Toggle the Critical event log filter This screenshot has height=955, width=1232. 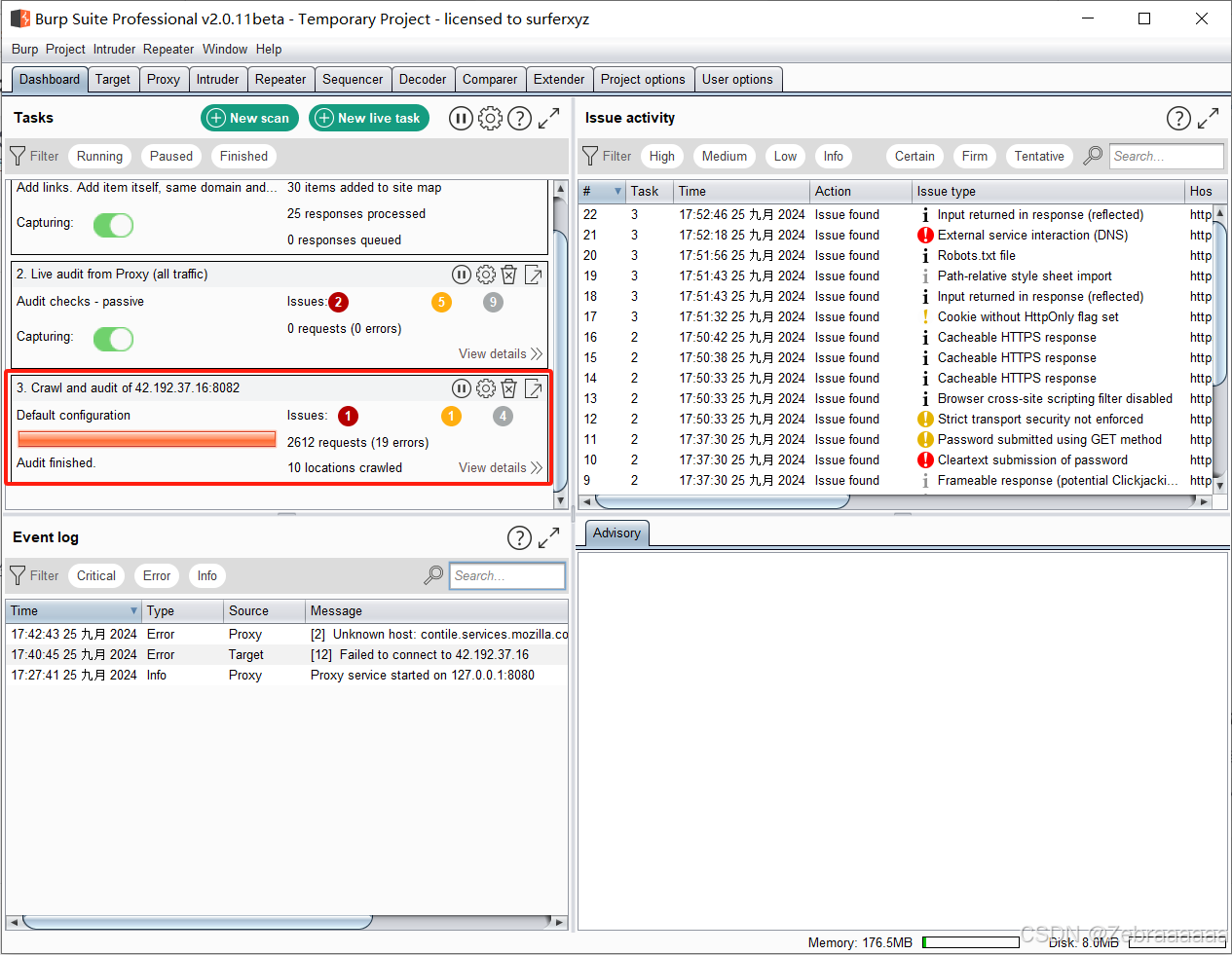pyautogui.click(x=96, y=575)
